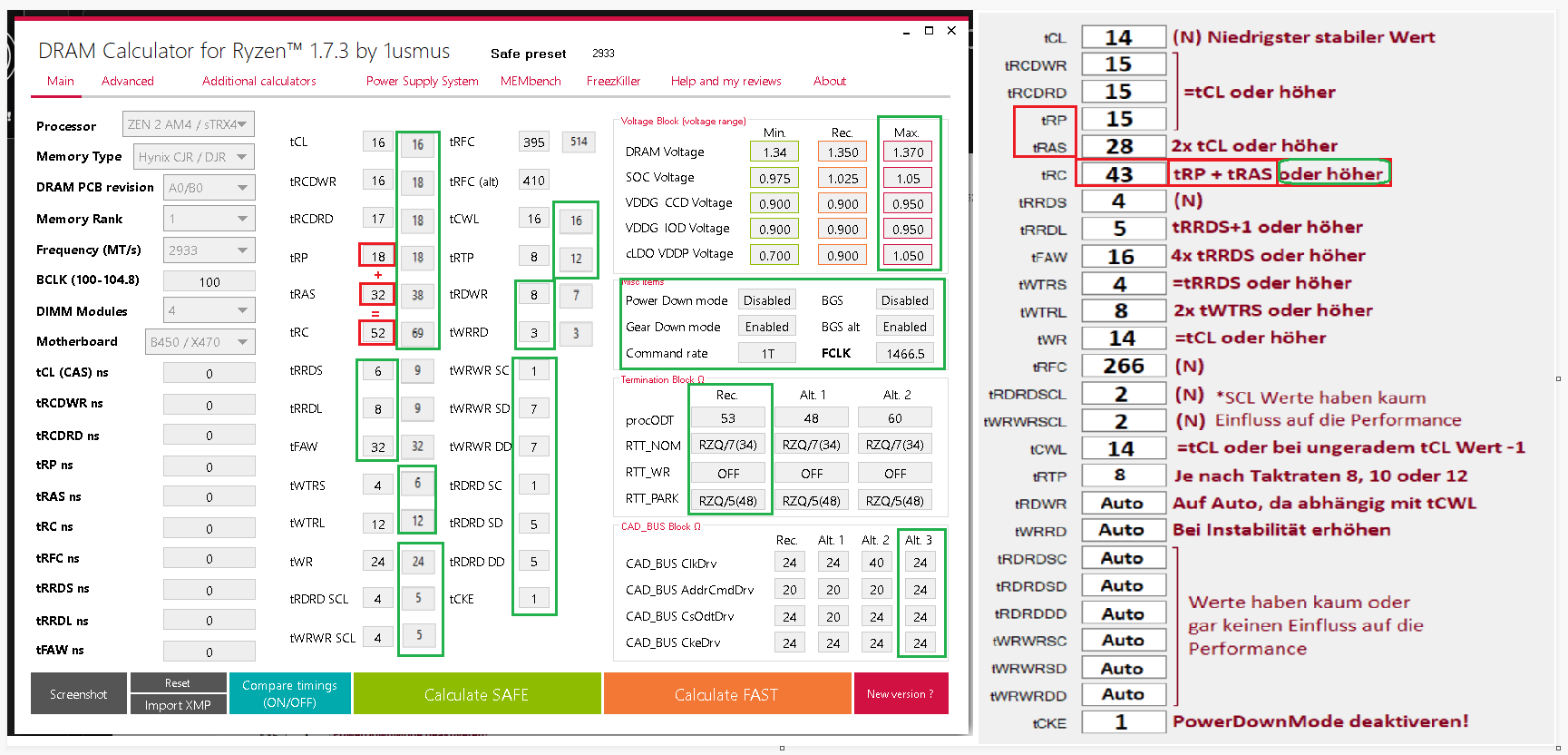Switch to the Main tab
1568x755 pixels.
pos(61,81)
